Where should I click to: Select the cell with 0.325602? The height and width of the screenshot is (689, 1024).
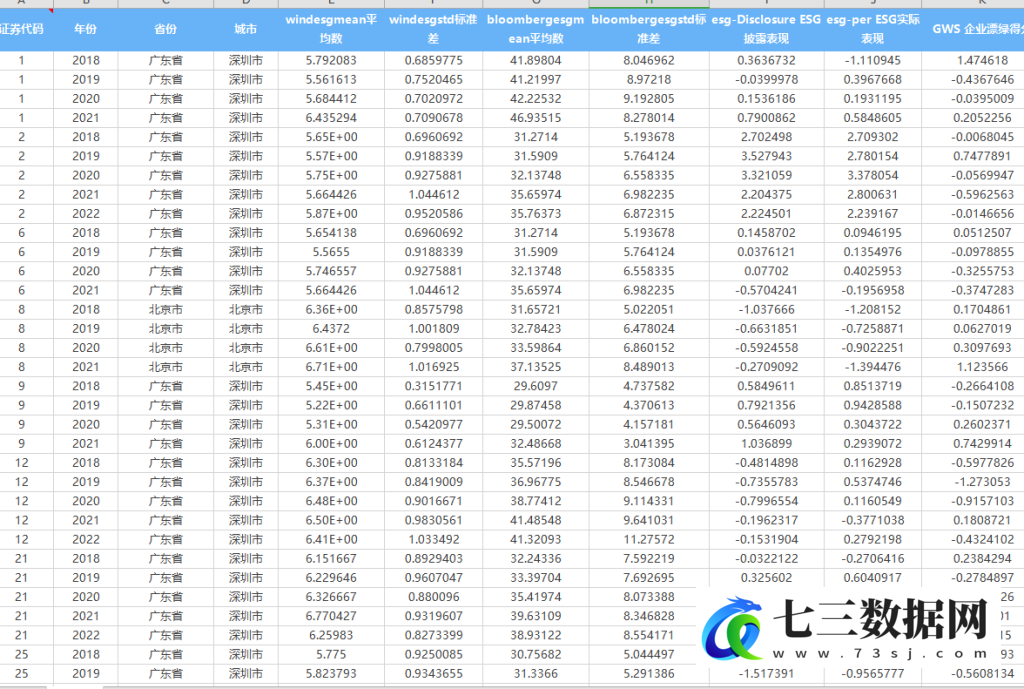coord(766,578)
